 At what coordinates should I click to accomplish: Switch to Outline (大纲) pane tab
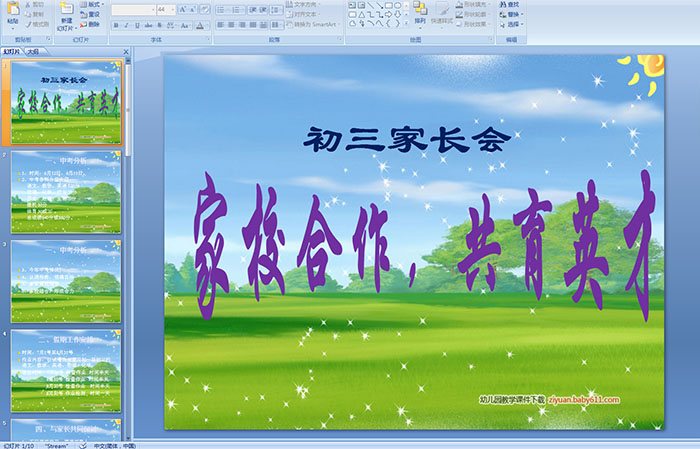pyautogui.click(x=33, y=52)
